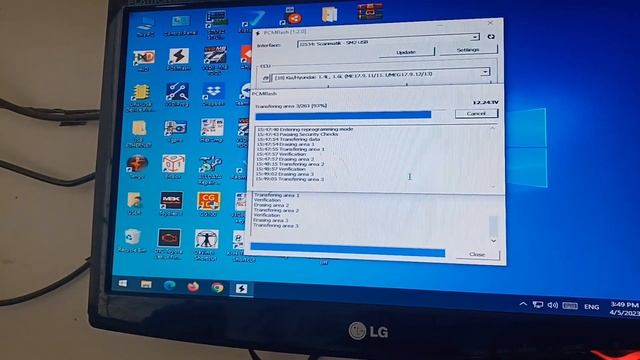The width and height of the screenshot is (640, 360).
Task: Click the lower log scrollbar down arrow
Action: [x=493, y=241]
